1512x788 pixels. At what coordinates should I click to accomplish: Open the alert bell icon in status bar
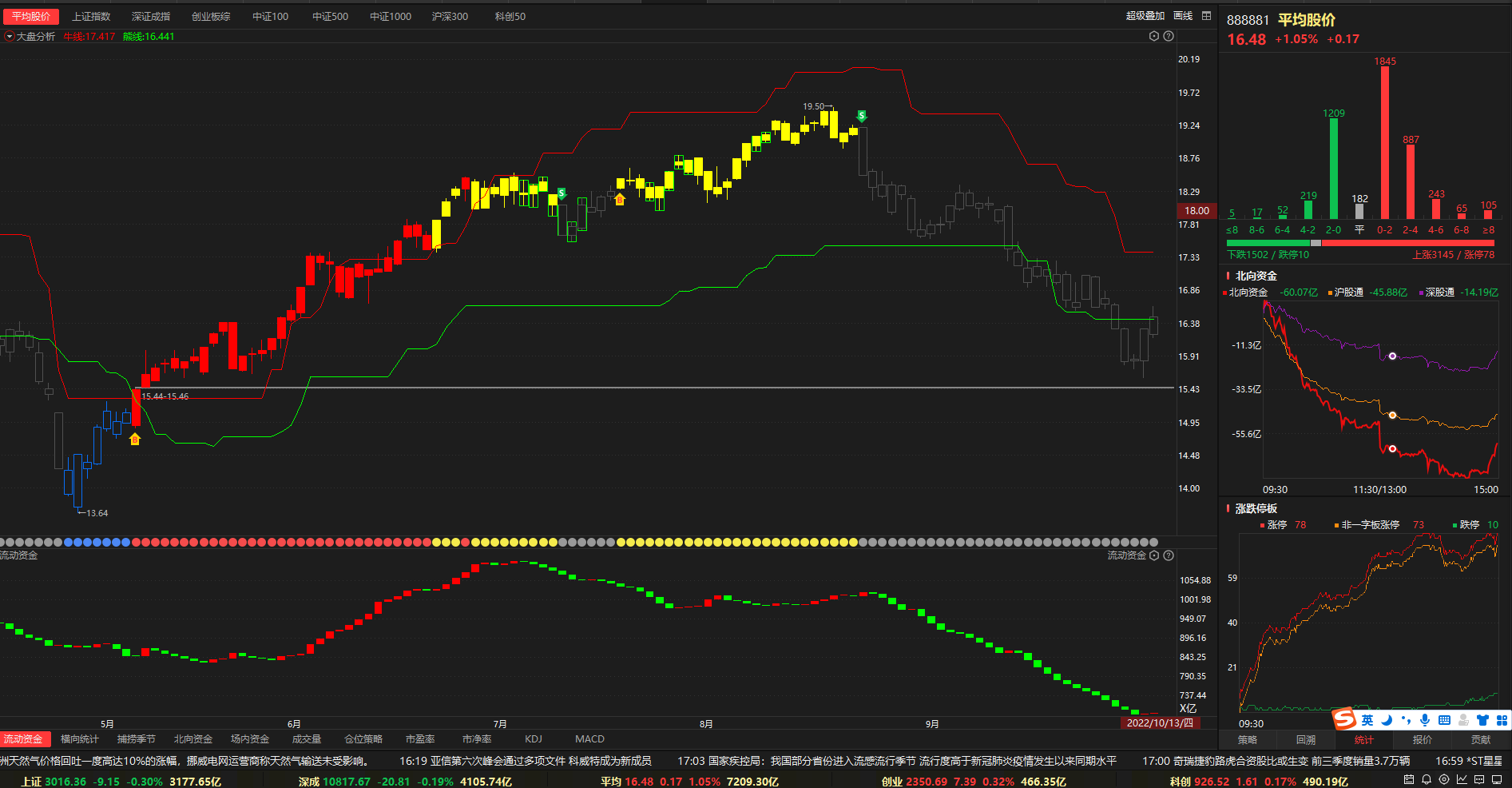click(x=1427, y=779)
